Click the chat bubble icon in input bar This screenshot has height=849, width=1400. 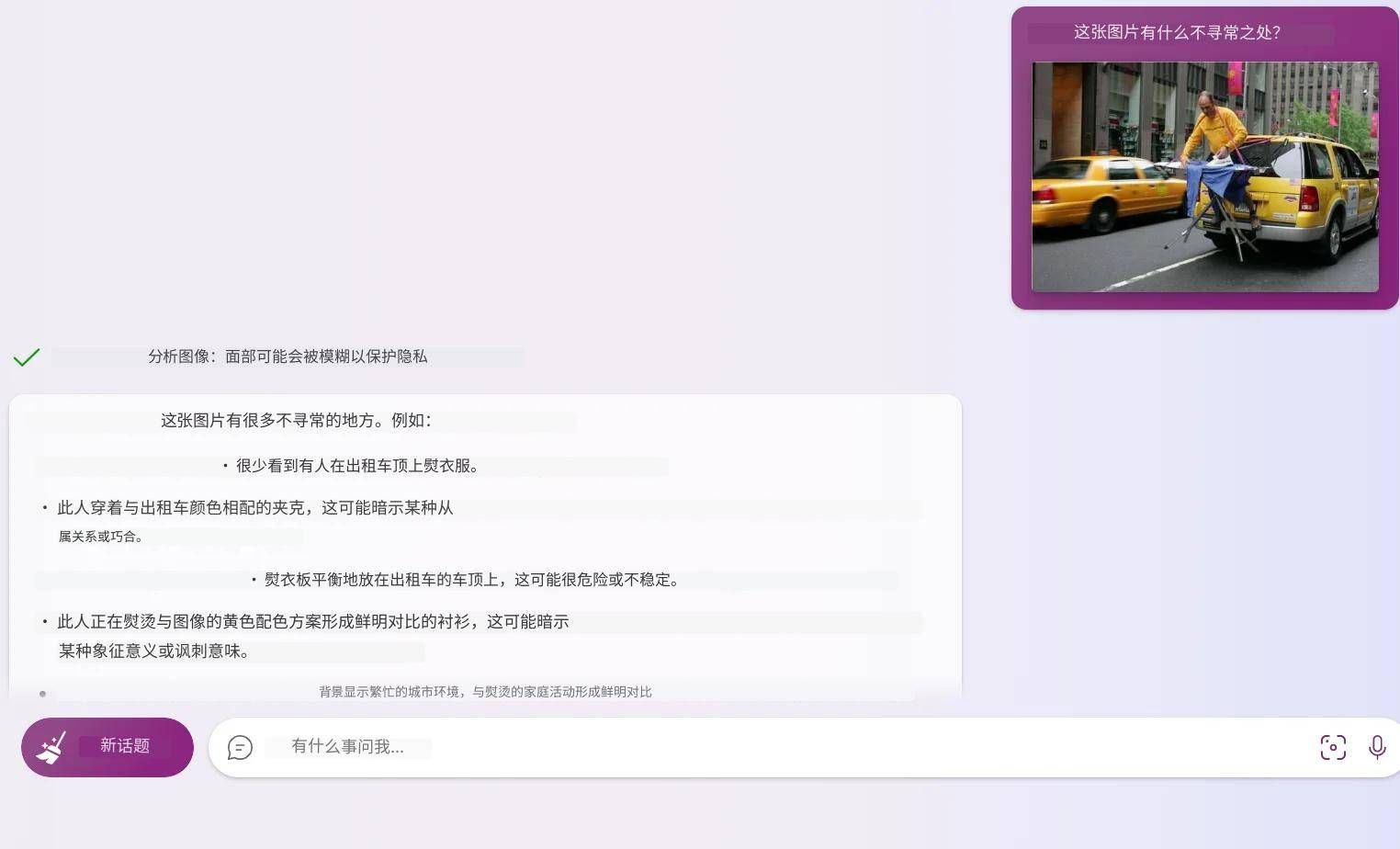pos(240,748)
